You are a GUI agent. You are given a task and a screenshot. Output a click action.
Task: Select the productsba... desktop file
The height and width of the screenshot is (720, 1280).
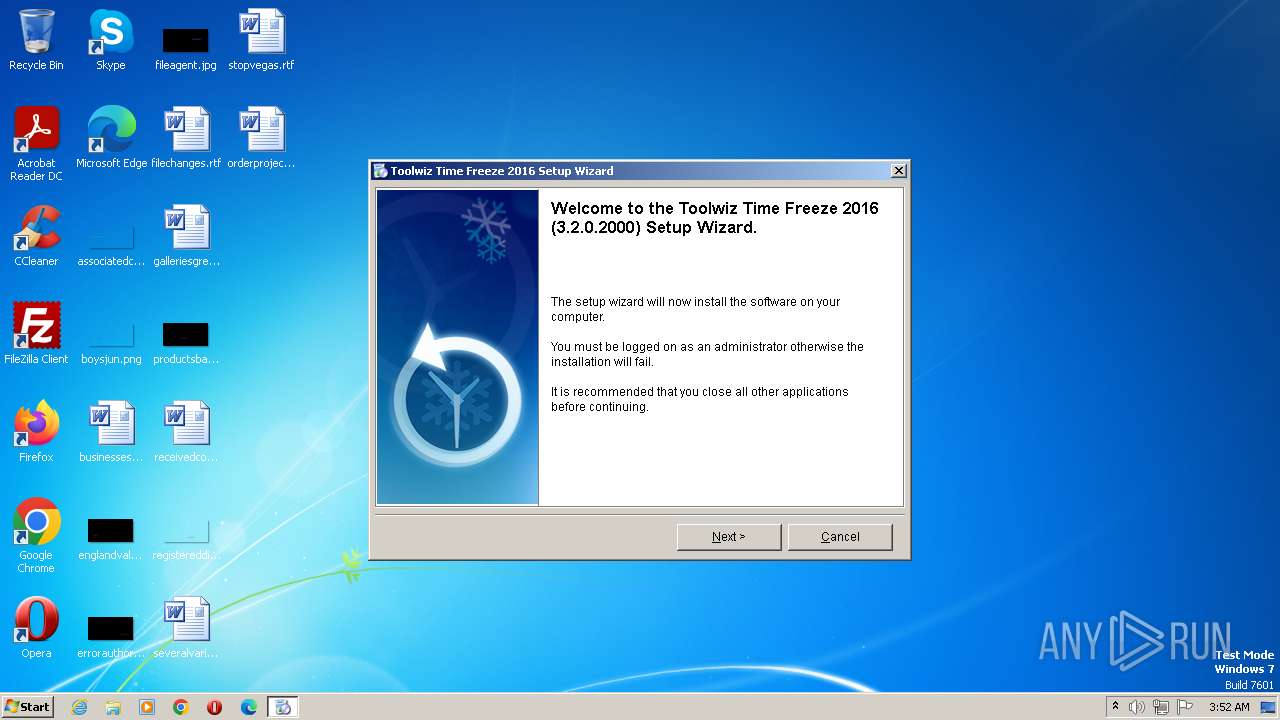(x=186, y=344)
